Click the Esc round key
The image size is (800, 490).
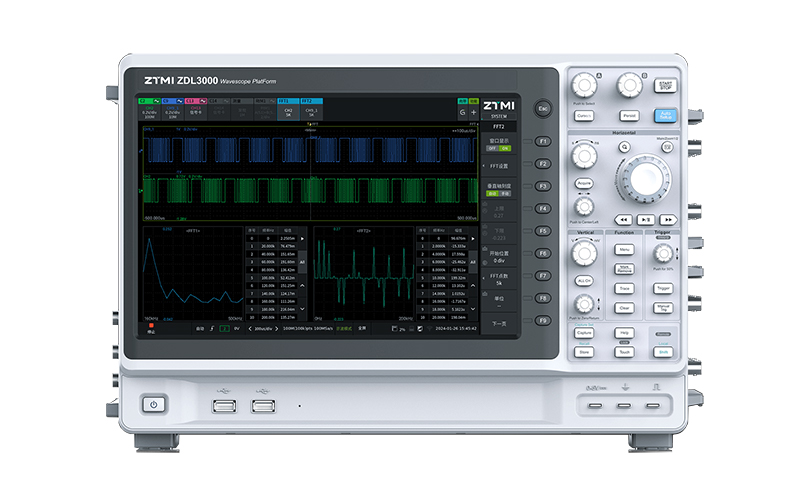(x=543, y=108)
